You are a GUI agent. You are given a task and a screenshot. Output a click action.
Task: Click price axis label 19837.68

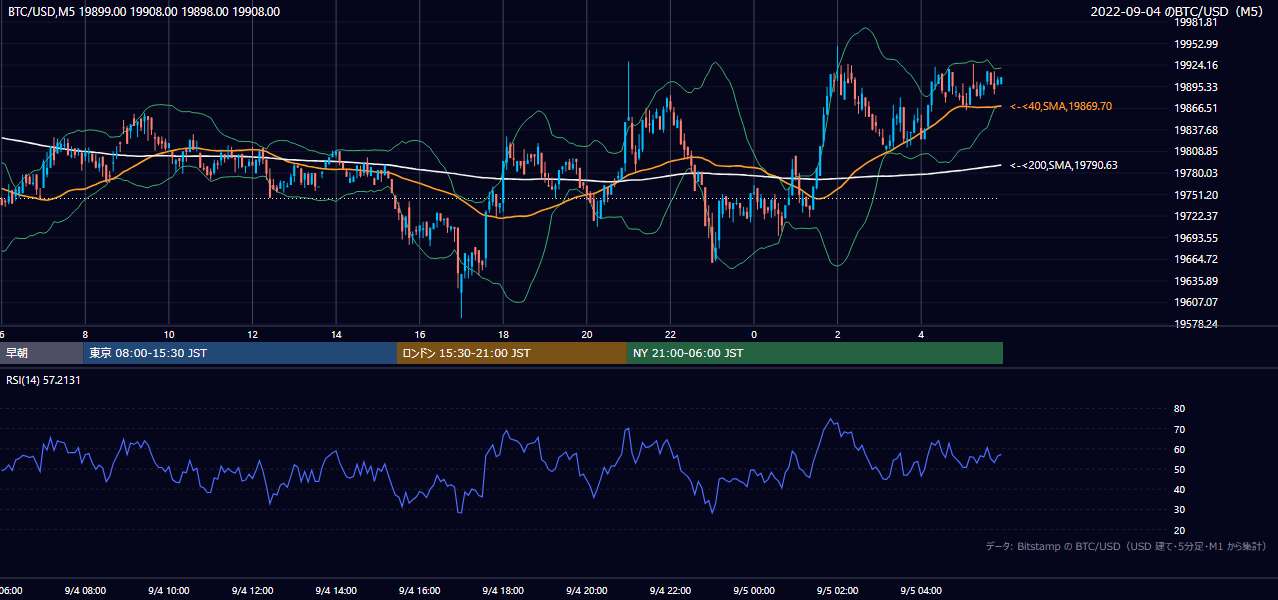point(1196,130)
